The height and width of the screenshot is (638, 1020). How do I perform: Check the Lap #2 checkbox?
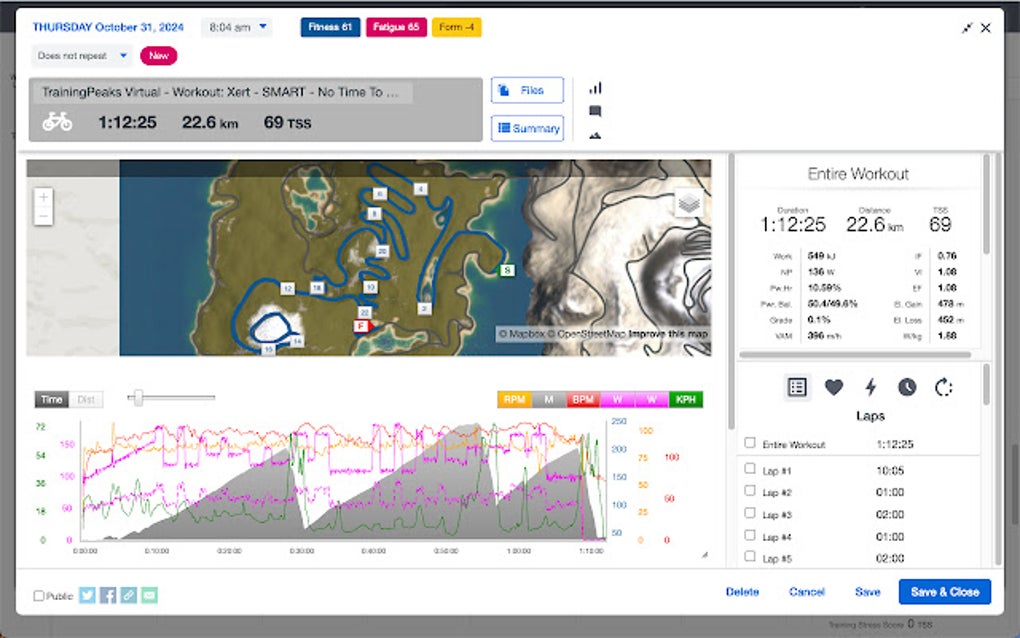pos(750,492)
